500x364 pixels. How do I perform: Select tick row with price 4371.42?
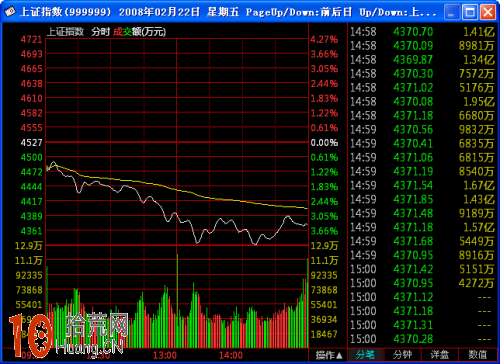click(422, 269)
